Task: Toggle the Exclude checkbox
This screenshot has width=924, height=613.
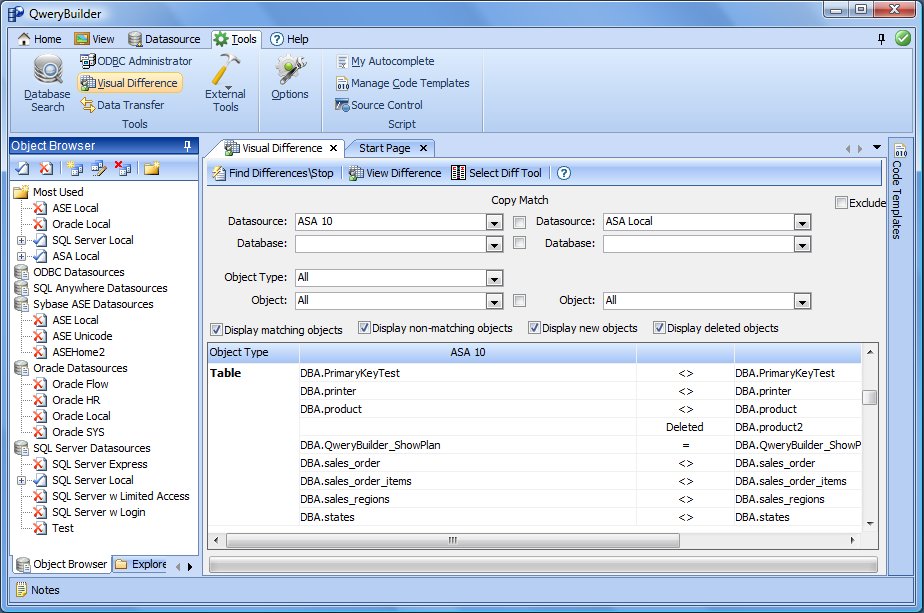Action: pyautogui.click(x=842, y=202)
